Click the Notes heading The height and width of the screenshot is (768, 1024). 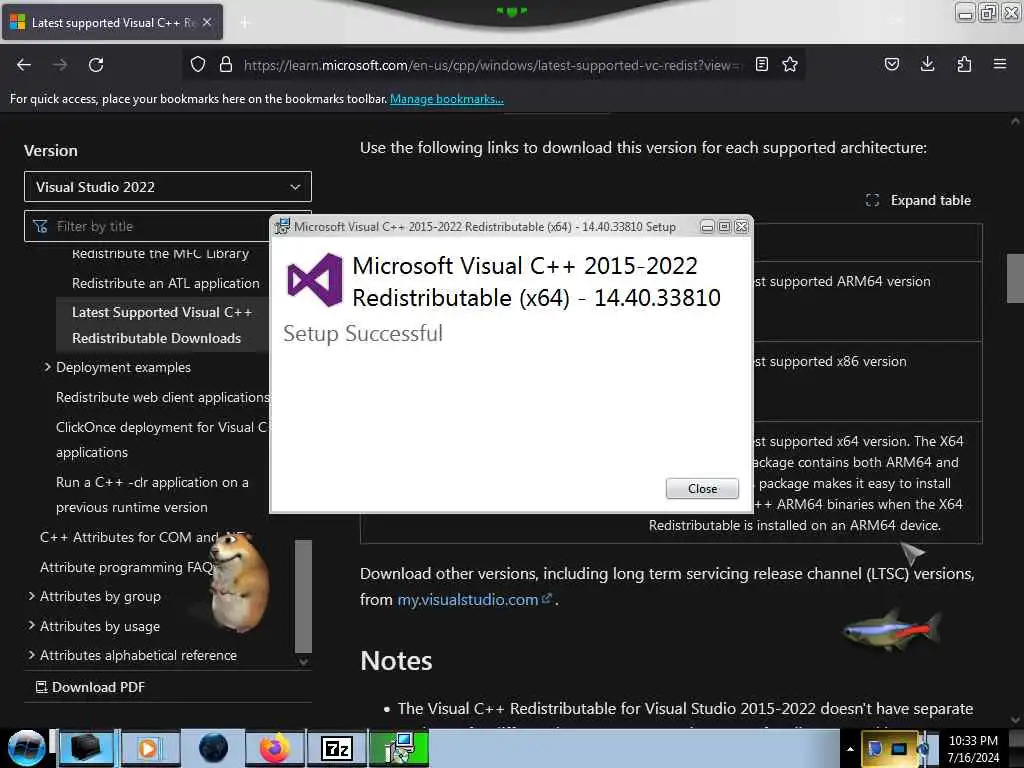(396, 661)
